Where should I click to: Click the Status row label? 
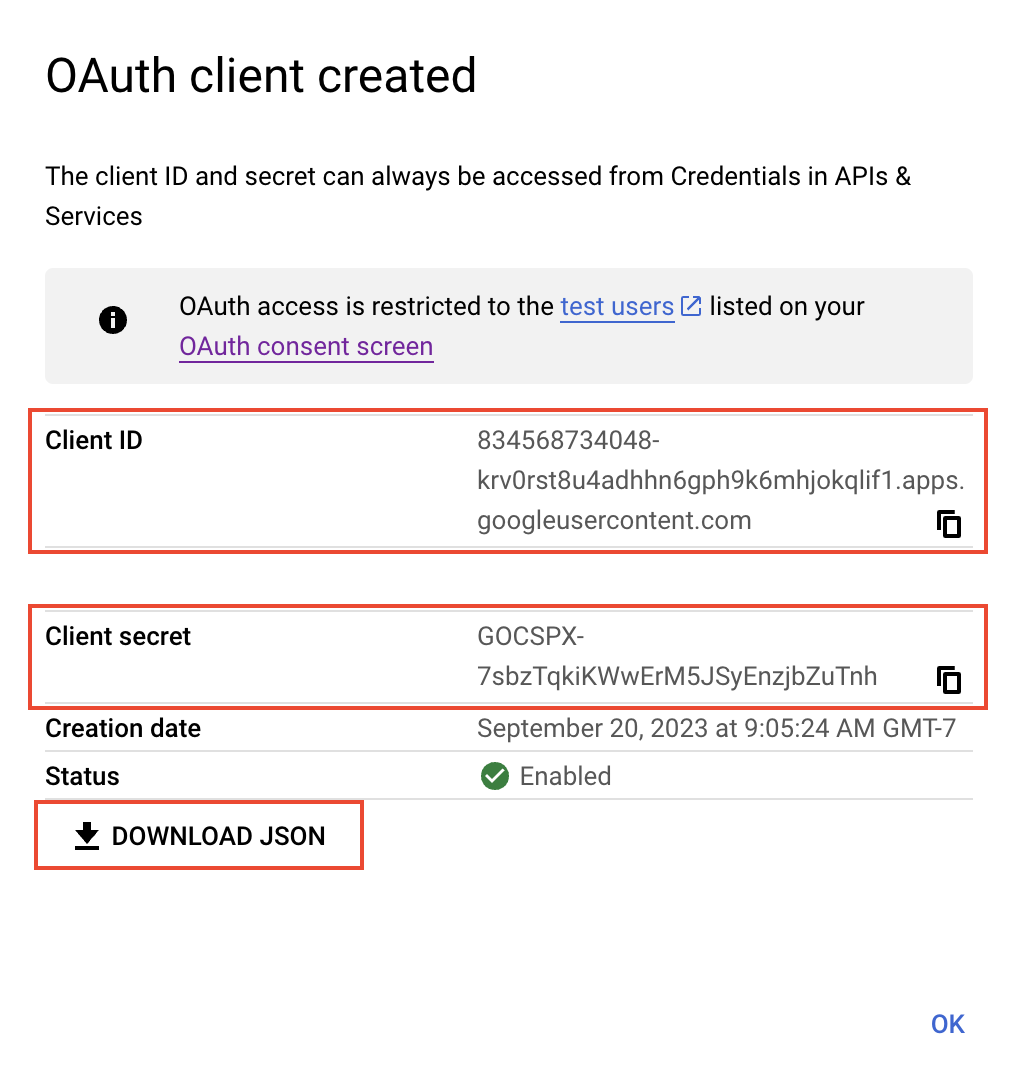(81, 776)
